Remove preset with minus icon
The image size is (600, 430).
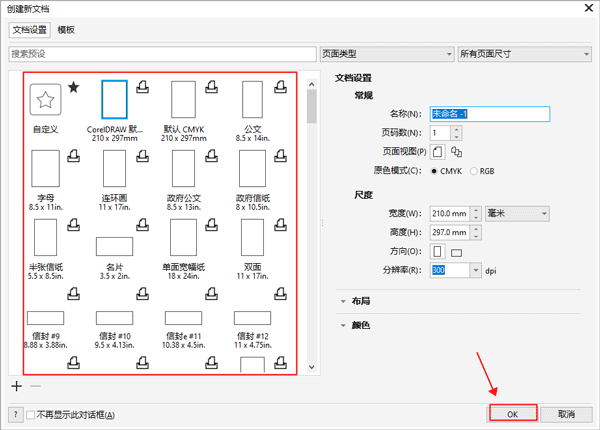tap(35, 386)
